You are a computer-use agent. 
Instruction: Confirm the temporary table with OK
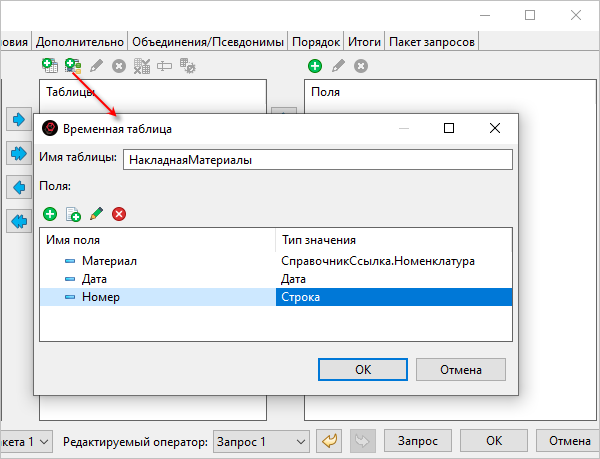tap(363, 369)
